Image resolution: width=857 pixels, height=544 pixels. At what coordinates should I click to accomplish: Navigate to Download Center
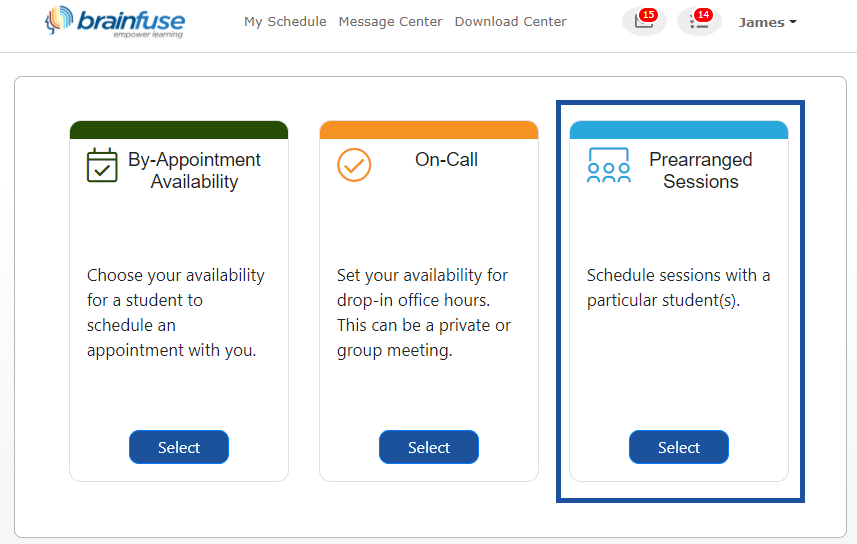coord(510,22)
